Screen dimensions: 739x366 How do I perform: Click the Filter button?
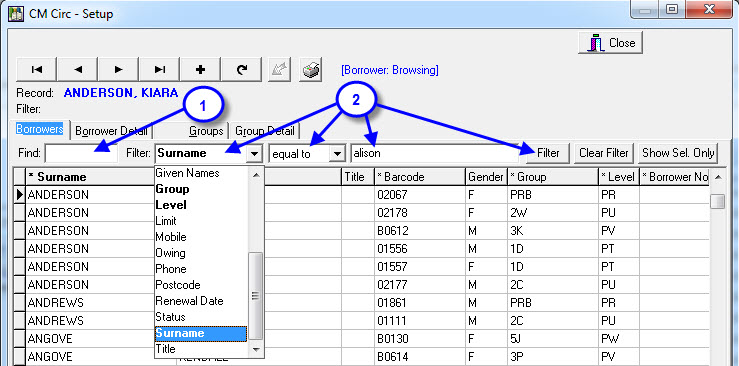(x=548, y=153)
